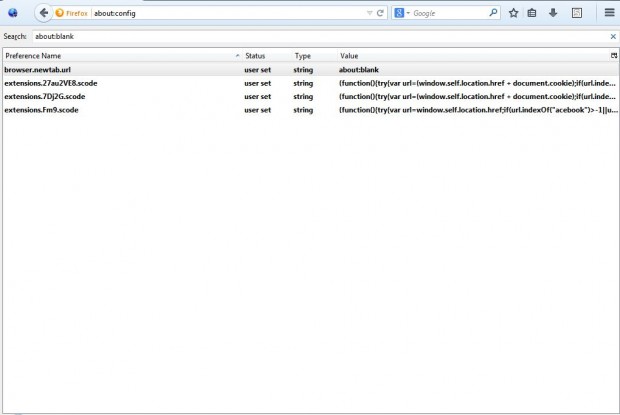Screen dimensions: 620x415
Task: Bookmark this page with the star
Action: click(513, 13)
